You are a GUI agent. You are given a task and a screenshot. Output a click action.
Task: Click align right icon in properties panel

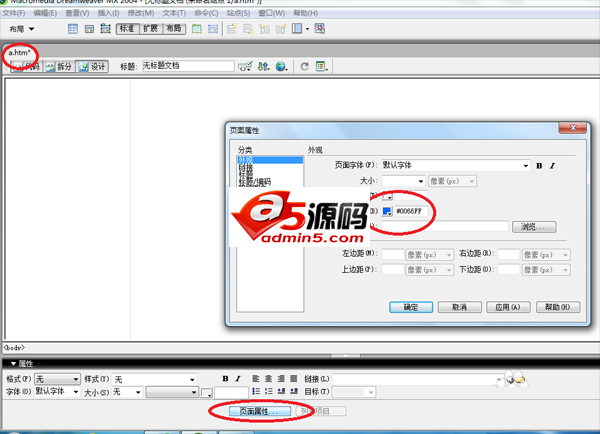point(281,379)
